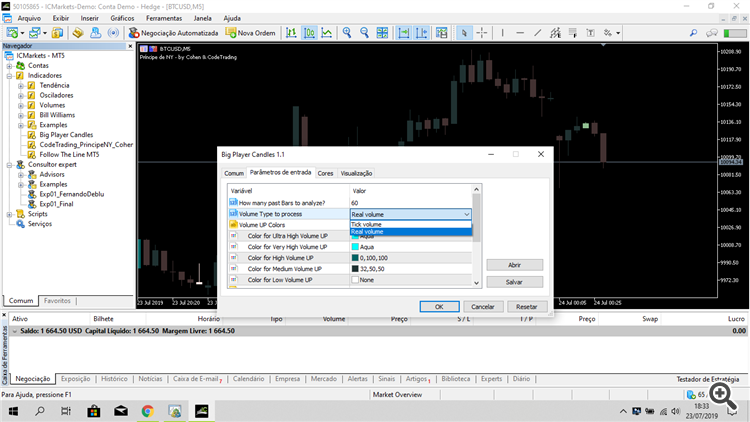Click the new chart toolbar icon
Screen dimensions: 750x422
[12, 33]
